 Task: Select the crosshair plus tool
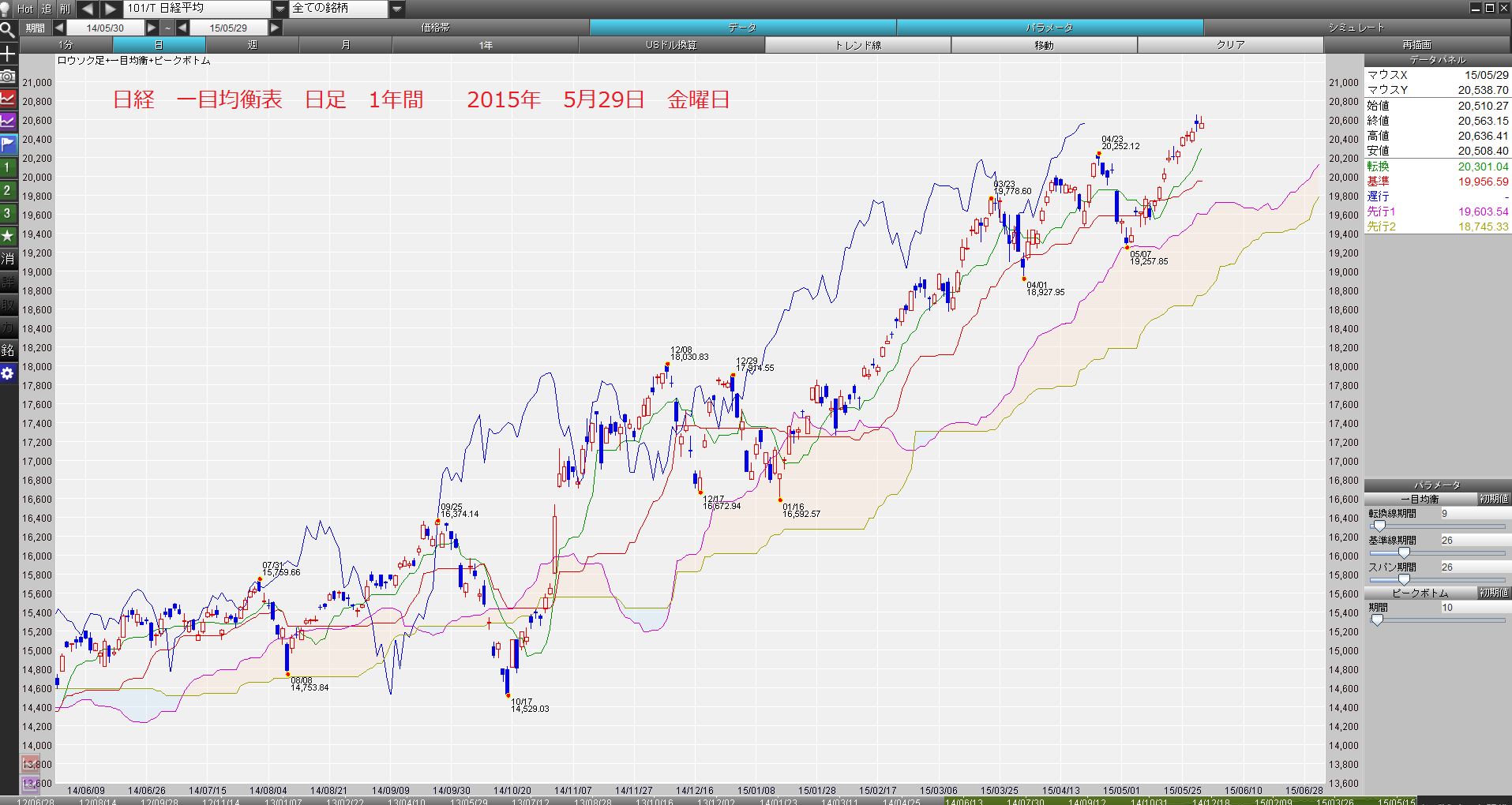[x=8, y=54]
